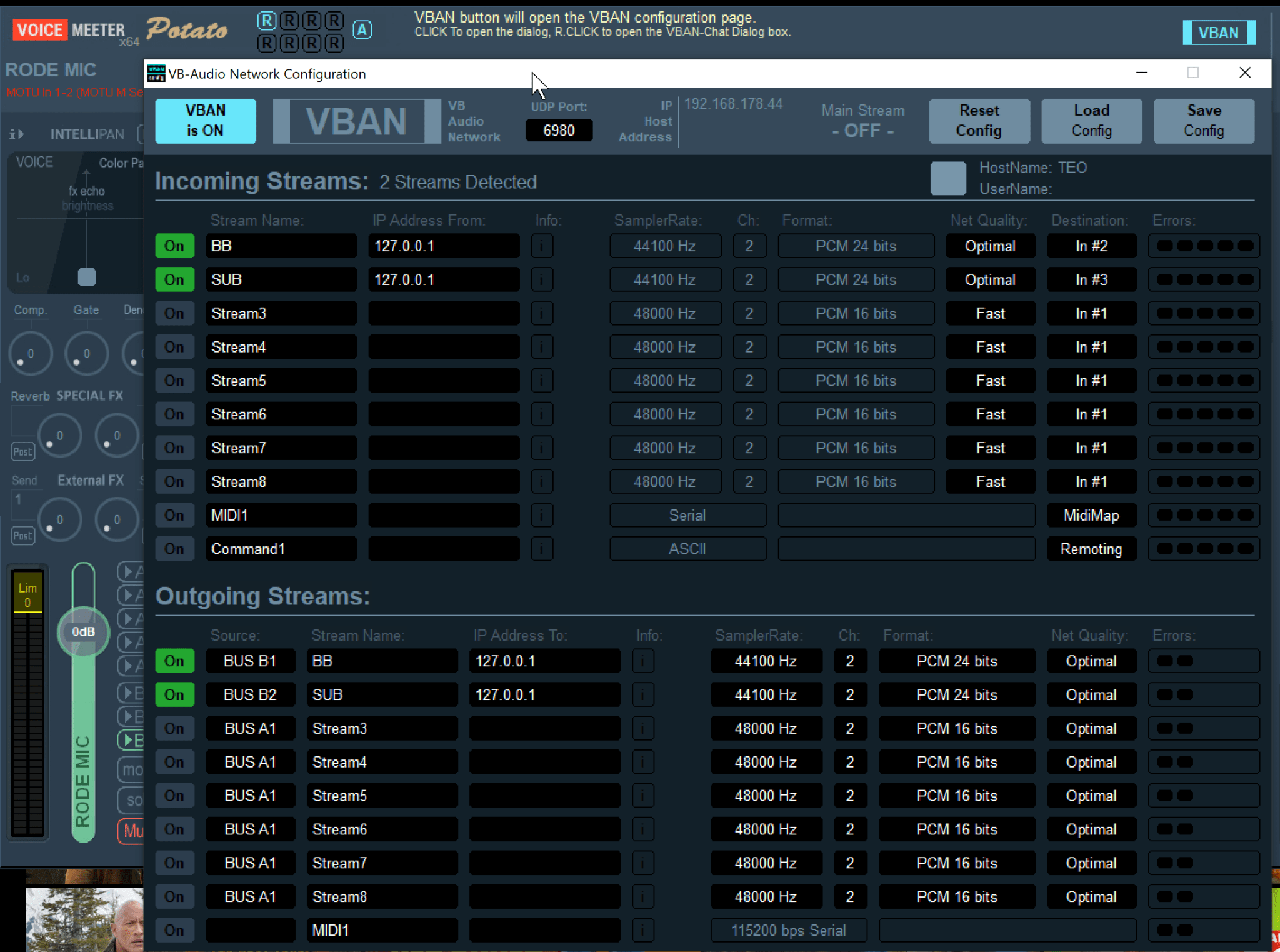Click channels value 2 for outgoing BUS B1
This screenshot has width=1280, height=952.
click(850, 661)
